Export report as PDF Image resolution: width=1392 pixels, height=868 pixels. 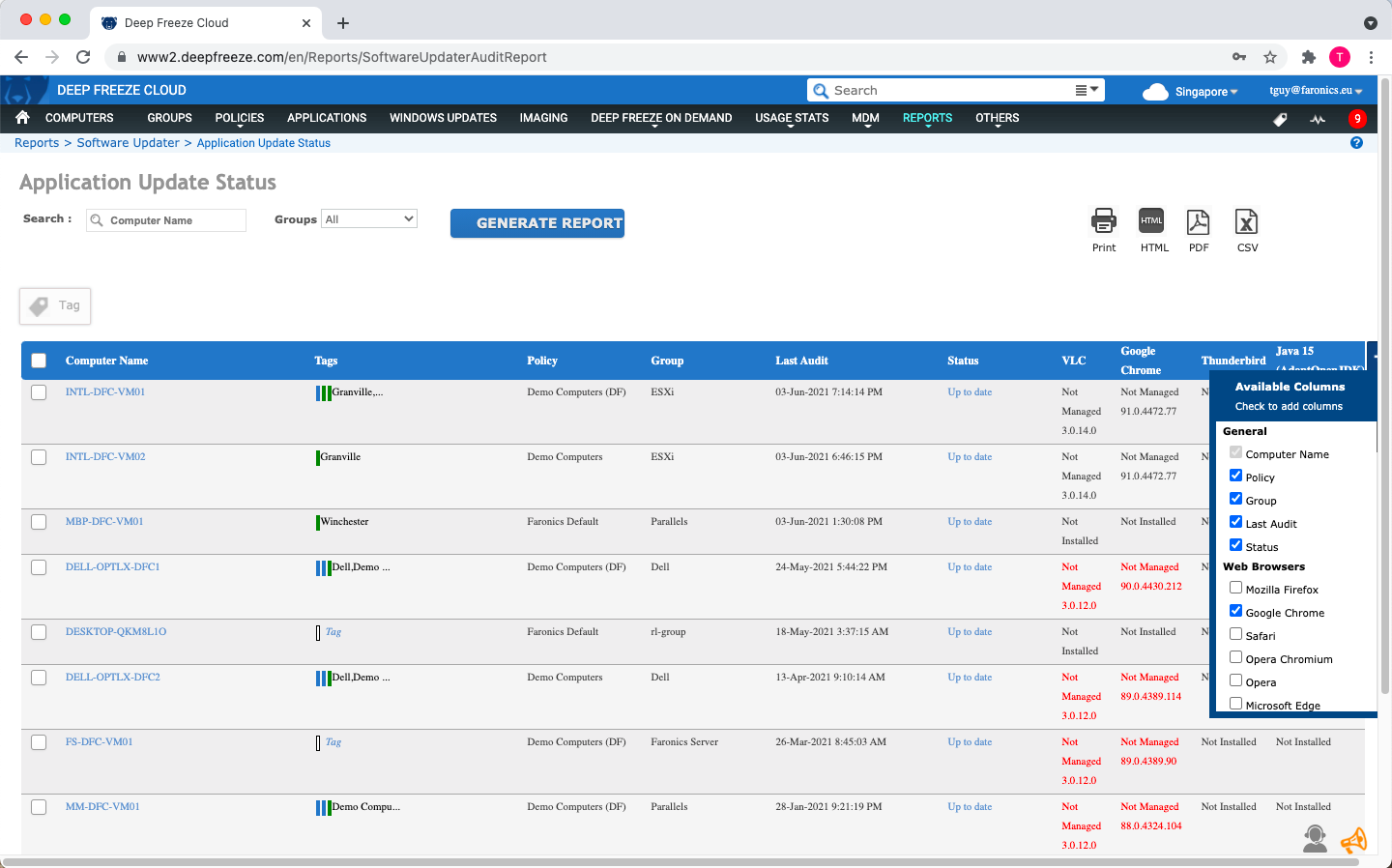click(x=1198, y=222)
